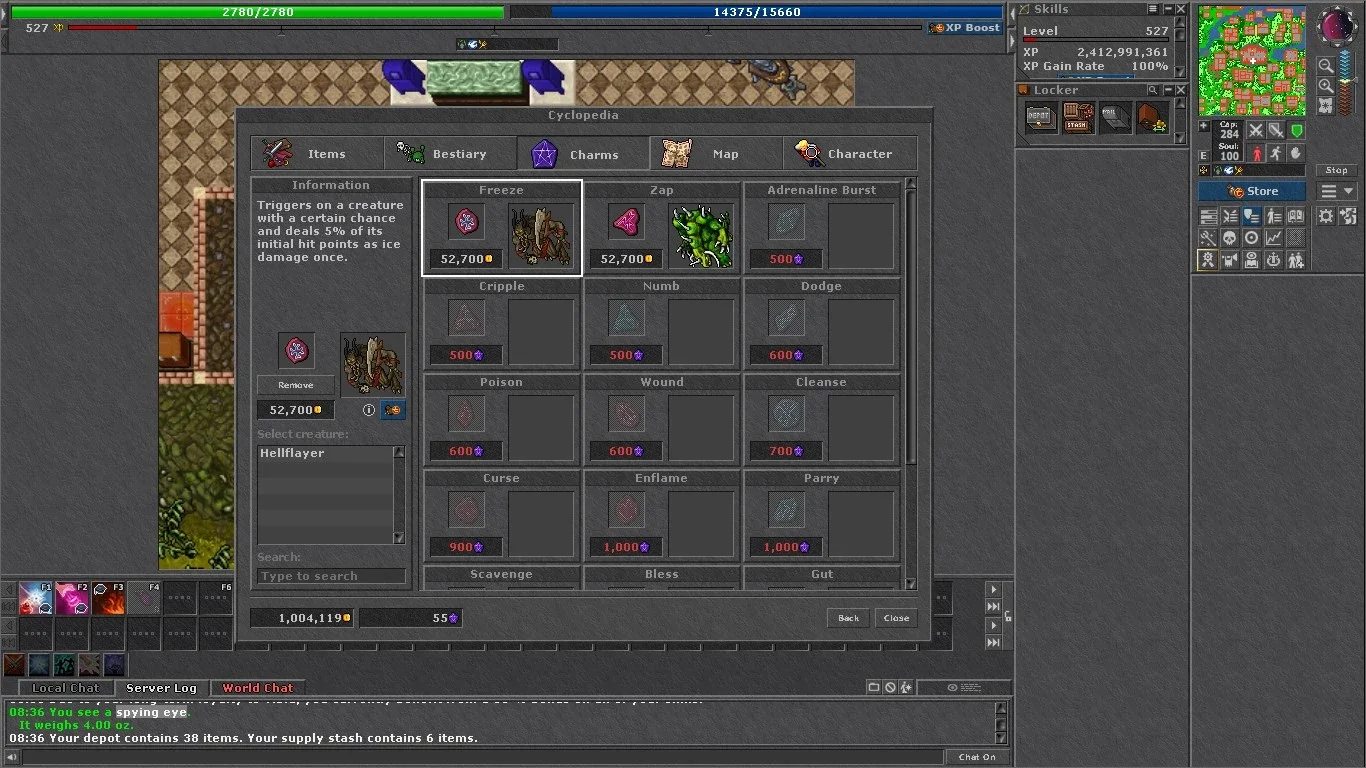
Task: Select the Enflame charm icon
Action: (x=626, y=510)
